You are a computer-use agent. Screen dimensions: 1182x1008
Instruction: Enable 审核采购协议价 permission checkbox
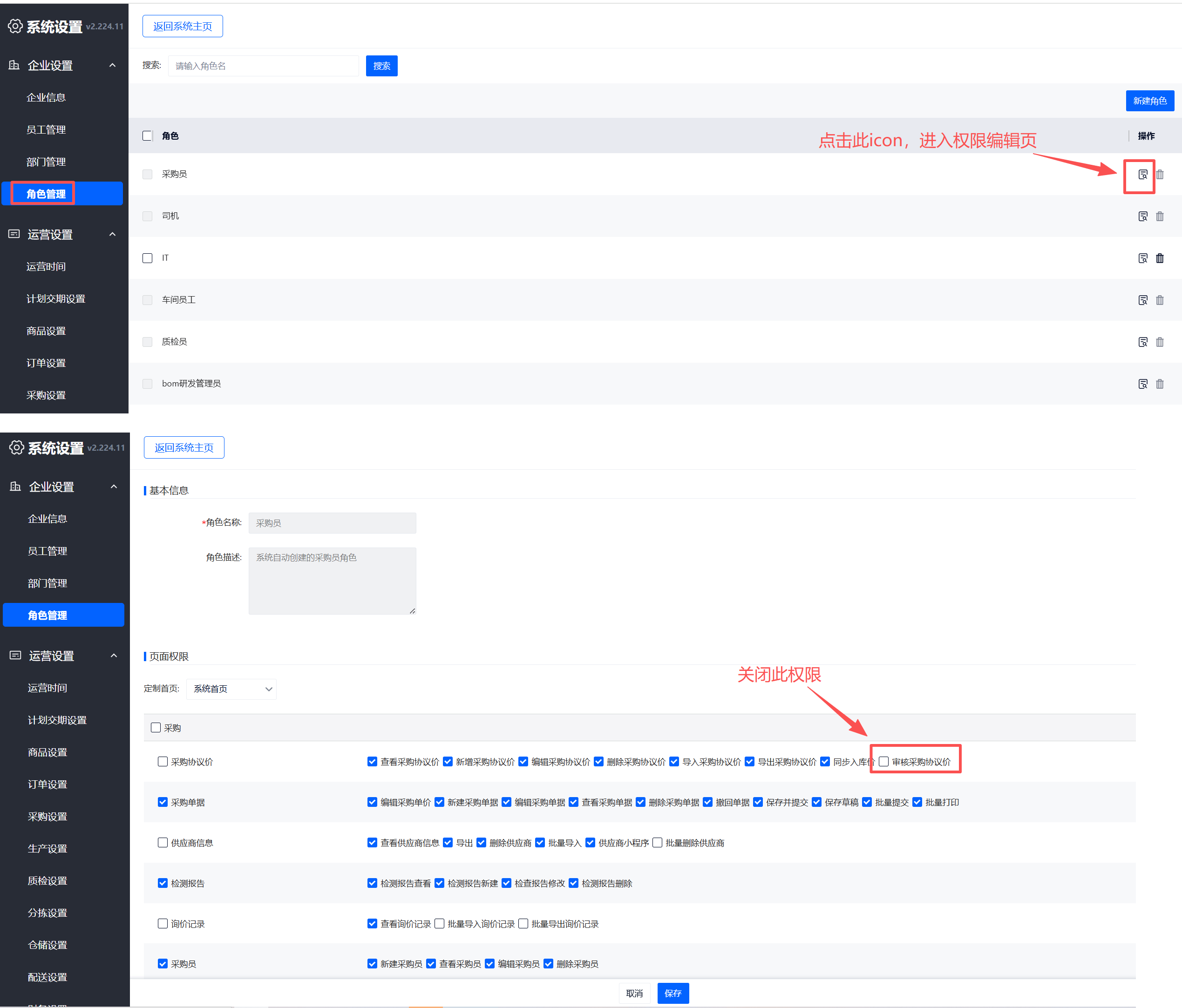(x=883, y=762)
